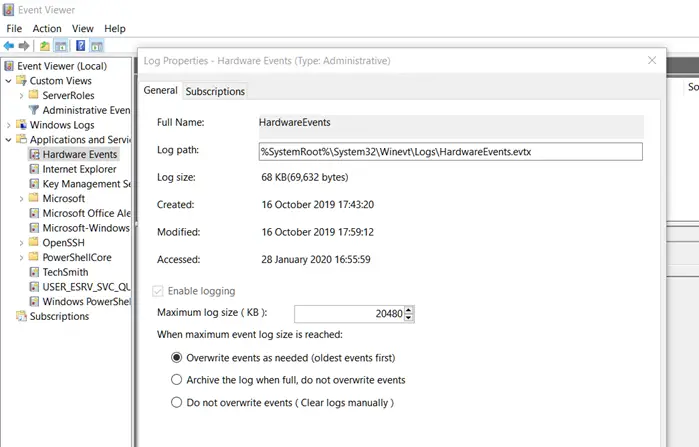699x447 pixels.
Task: Open the Action menu
Action: click(46, 29)
